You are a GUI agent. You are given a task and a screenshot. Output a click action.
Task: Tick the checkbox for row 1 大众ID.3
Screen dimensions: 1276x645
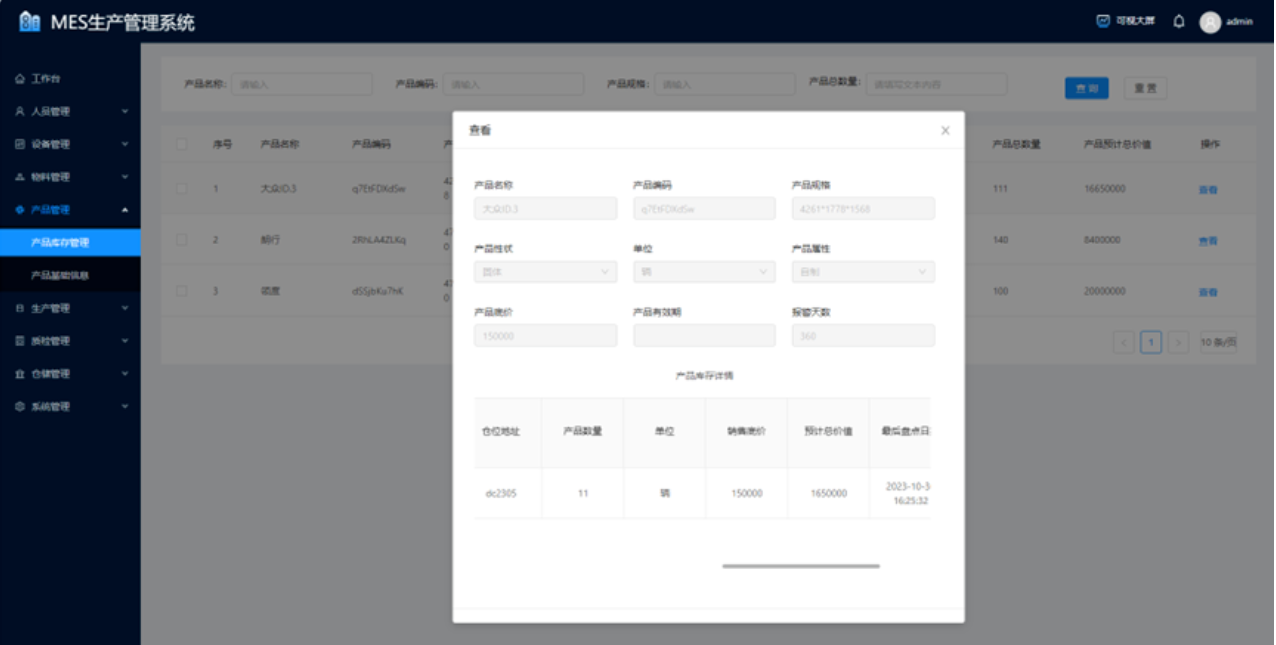tap(182, 188)
